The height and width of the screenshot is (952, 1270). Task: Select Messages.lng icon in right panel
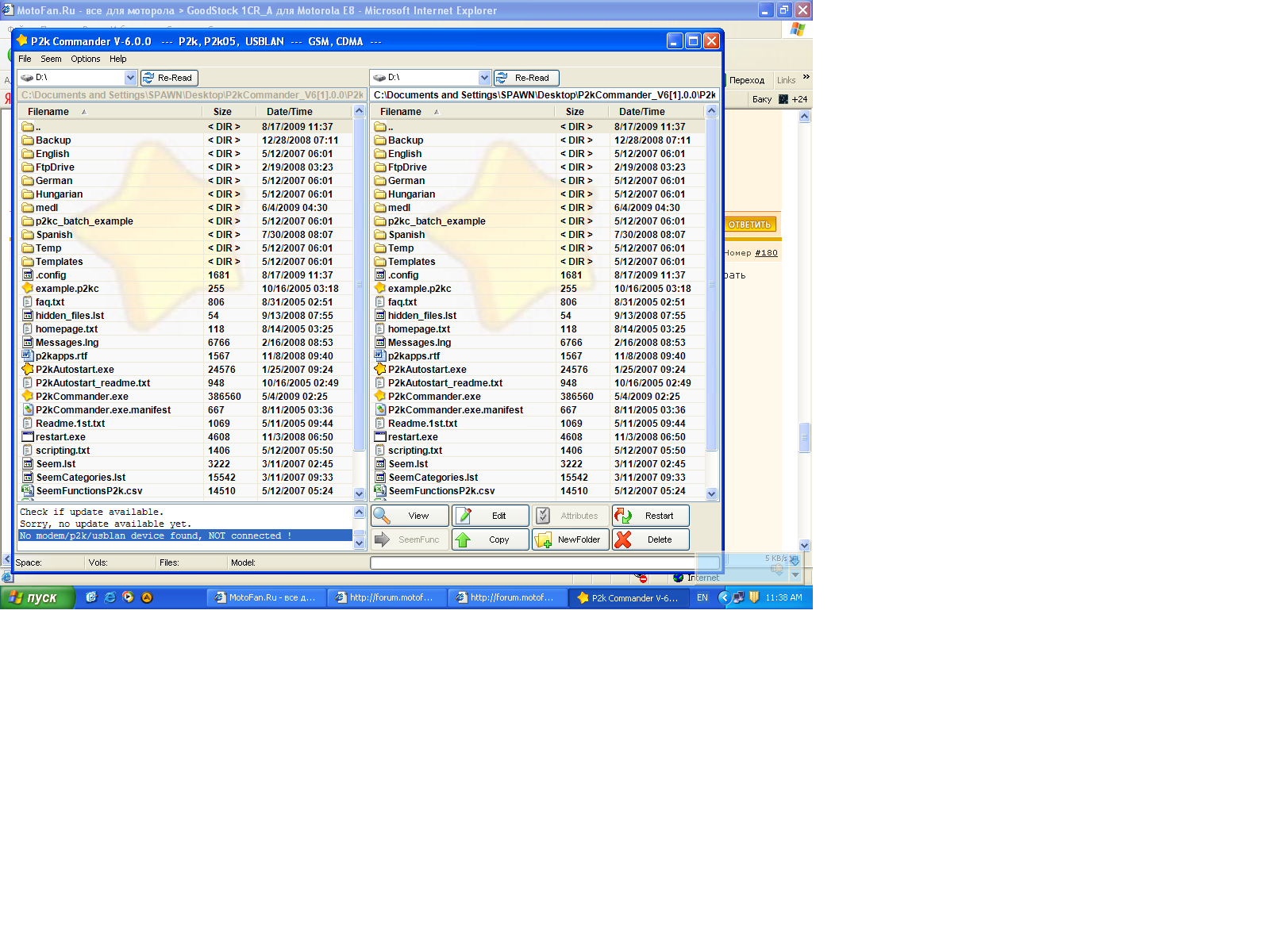point(380,343)
